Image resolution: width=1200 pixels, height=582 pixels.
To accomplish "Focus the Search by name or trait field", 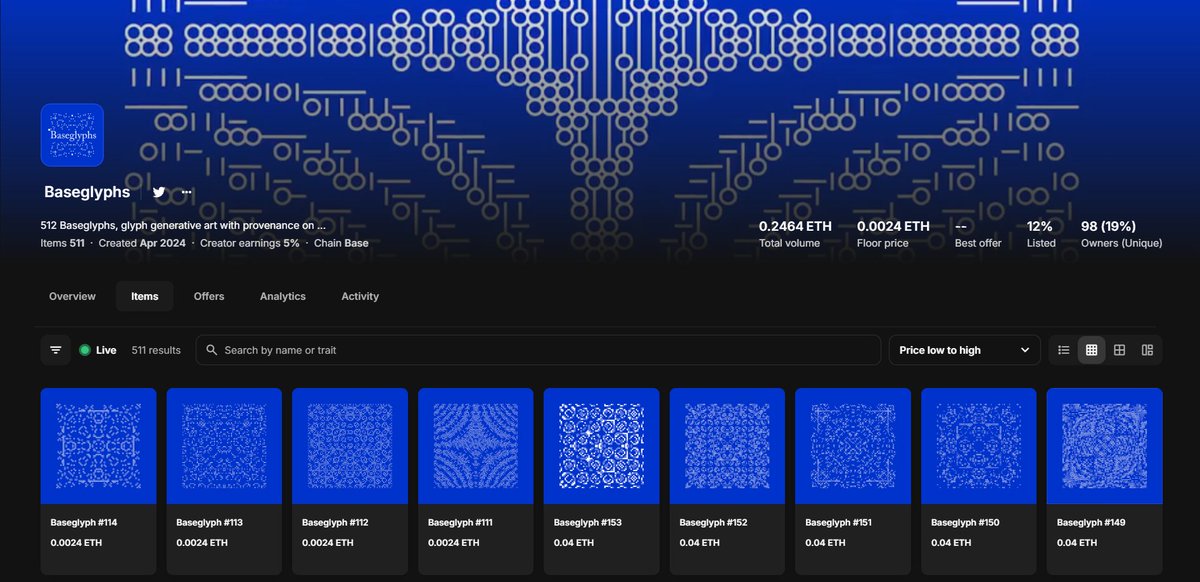I will 538,350.
